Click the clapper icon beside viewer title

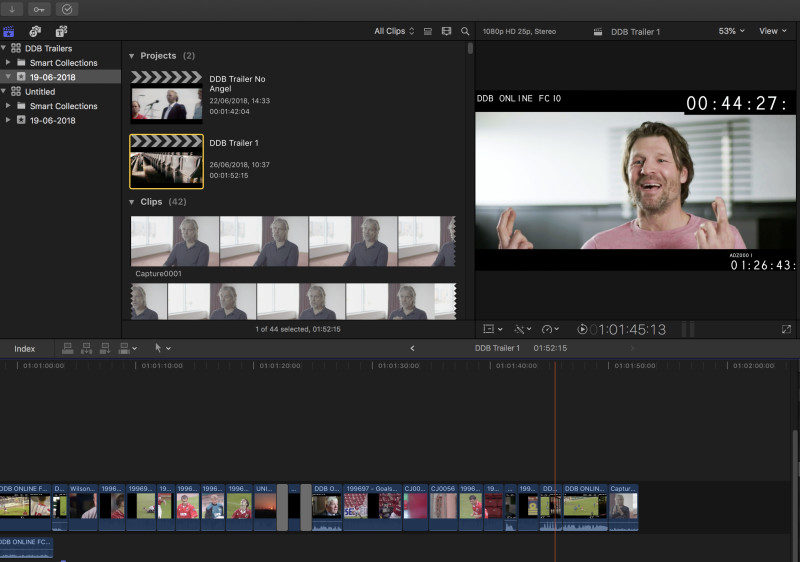598,32
